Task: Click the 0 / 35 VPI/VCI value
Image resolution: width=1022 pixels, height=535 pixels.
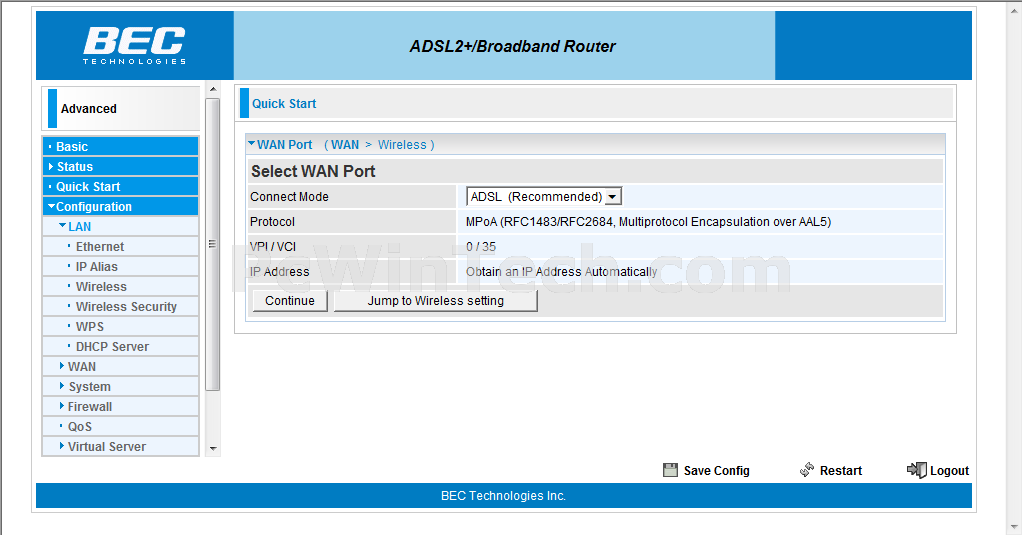Action: [x=481, y=246]
